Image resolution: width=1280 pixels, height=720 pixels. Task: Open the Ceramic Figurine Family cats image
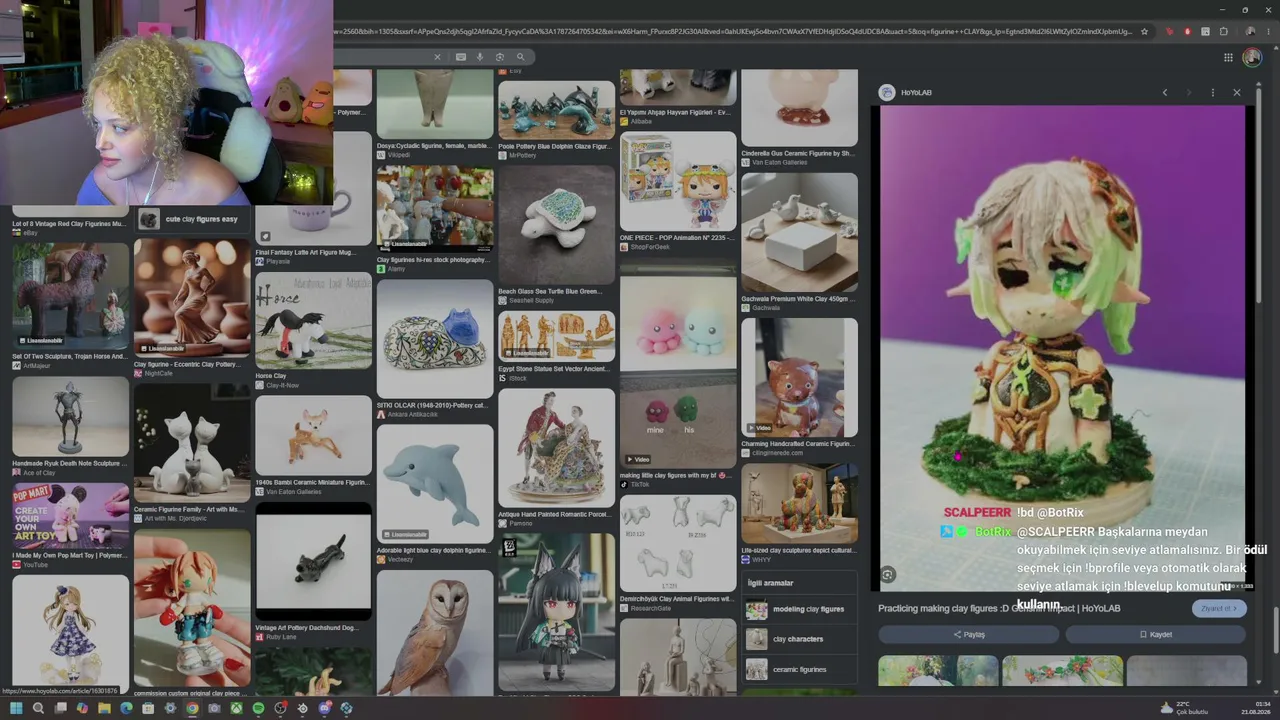click(x=191, y=443)
